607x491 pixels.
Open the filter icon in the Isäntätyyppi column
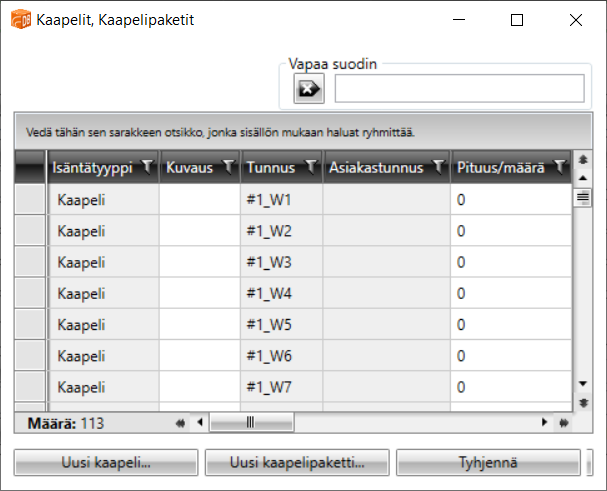point(148,167)
